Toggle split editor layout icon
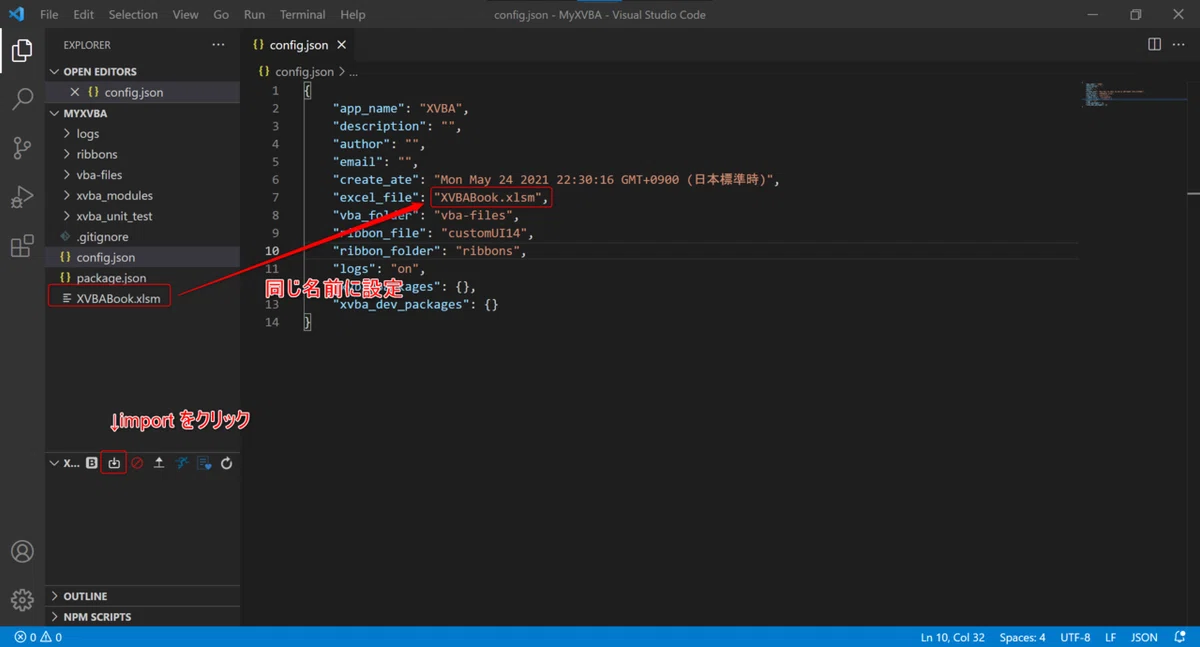Viewport: 1200px width, 647px height. [x=1154, y=45]
